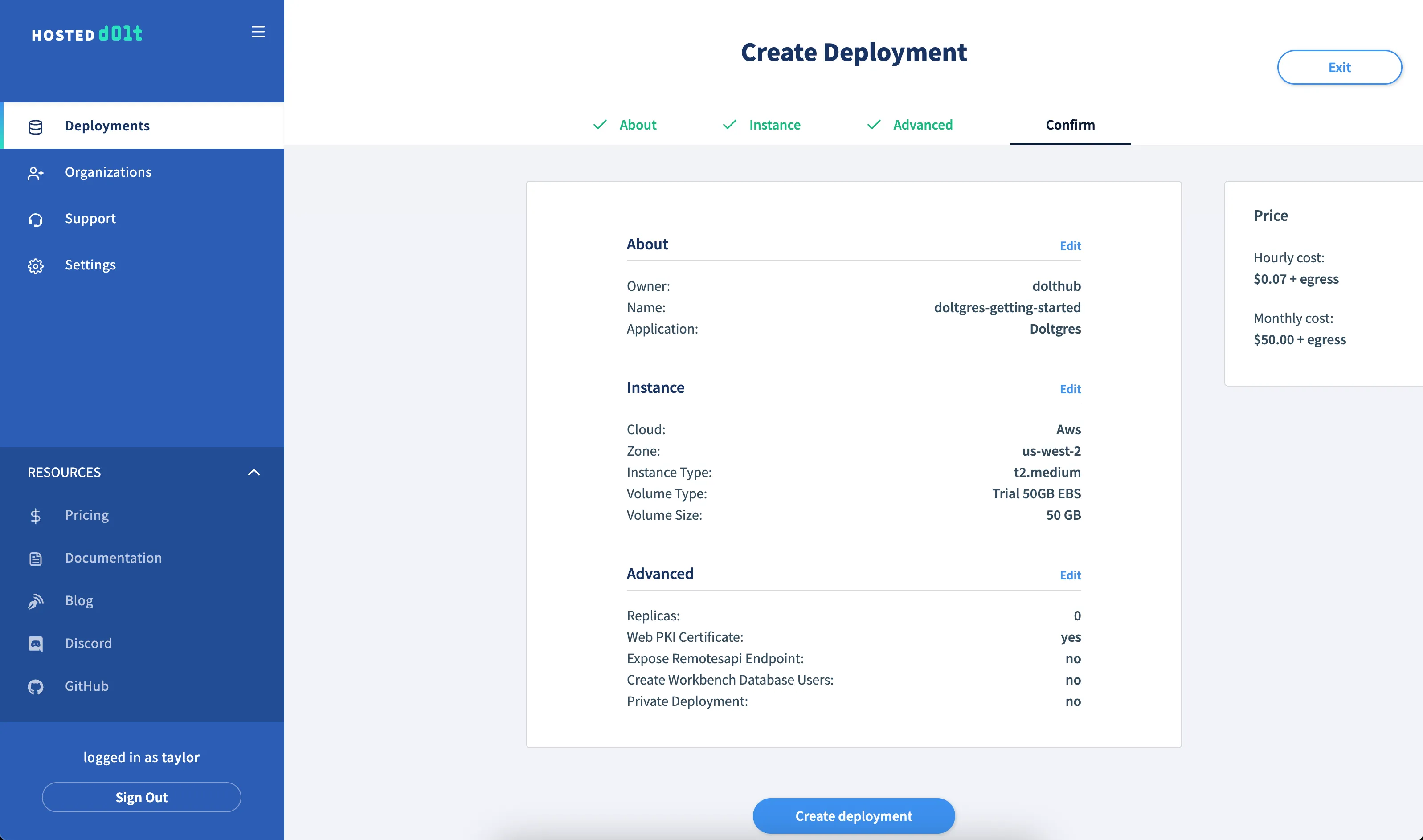Image resolution: width=1423 pixels, height=840 pixels.
Task: Edit the About section details
Action: coord(1069,245)
